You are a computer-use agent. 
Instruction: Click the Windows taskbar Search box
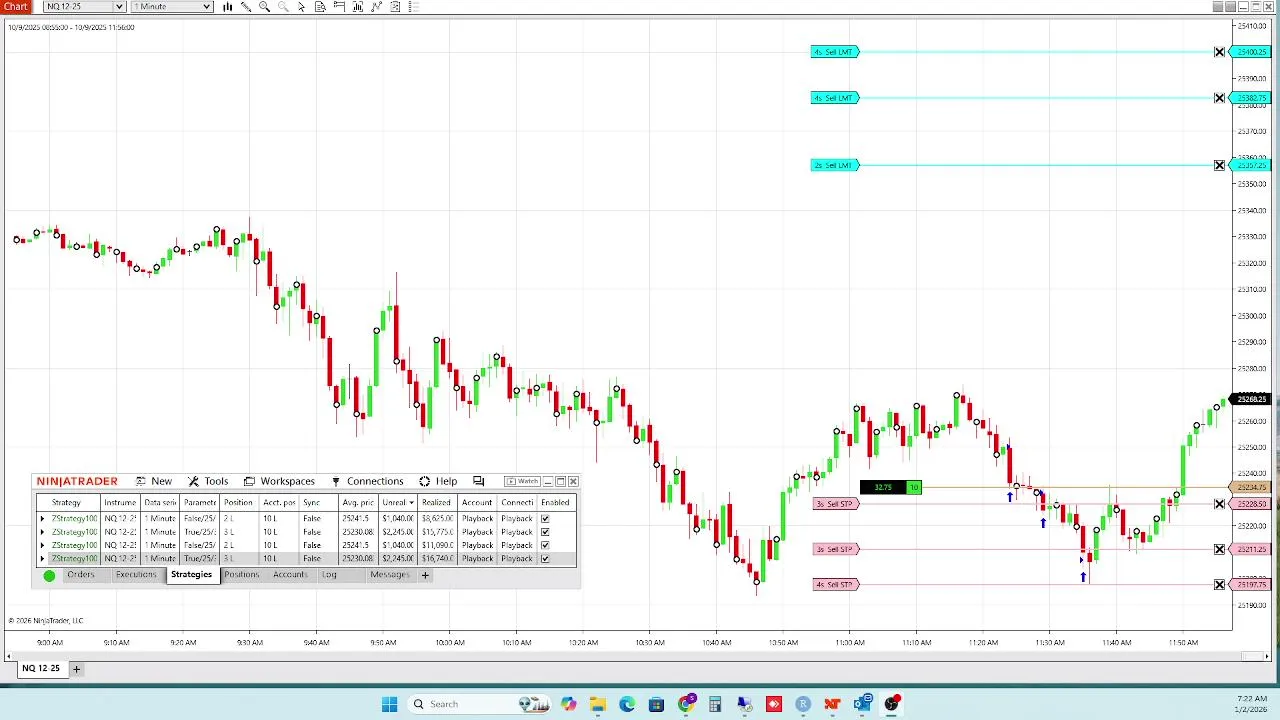480,704
